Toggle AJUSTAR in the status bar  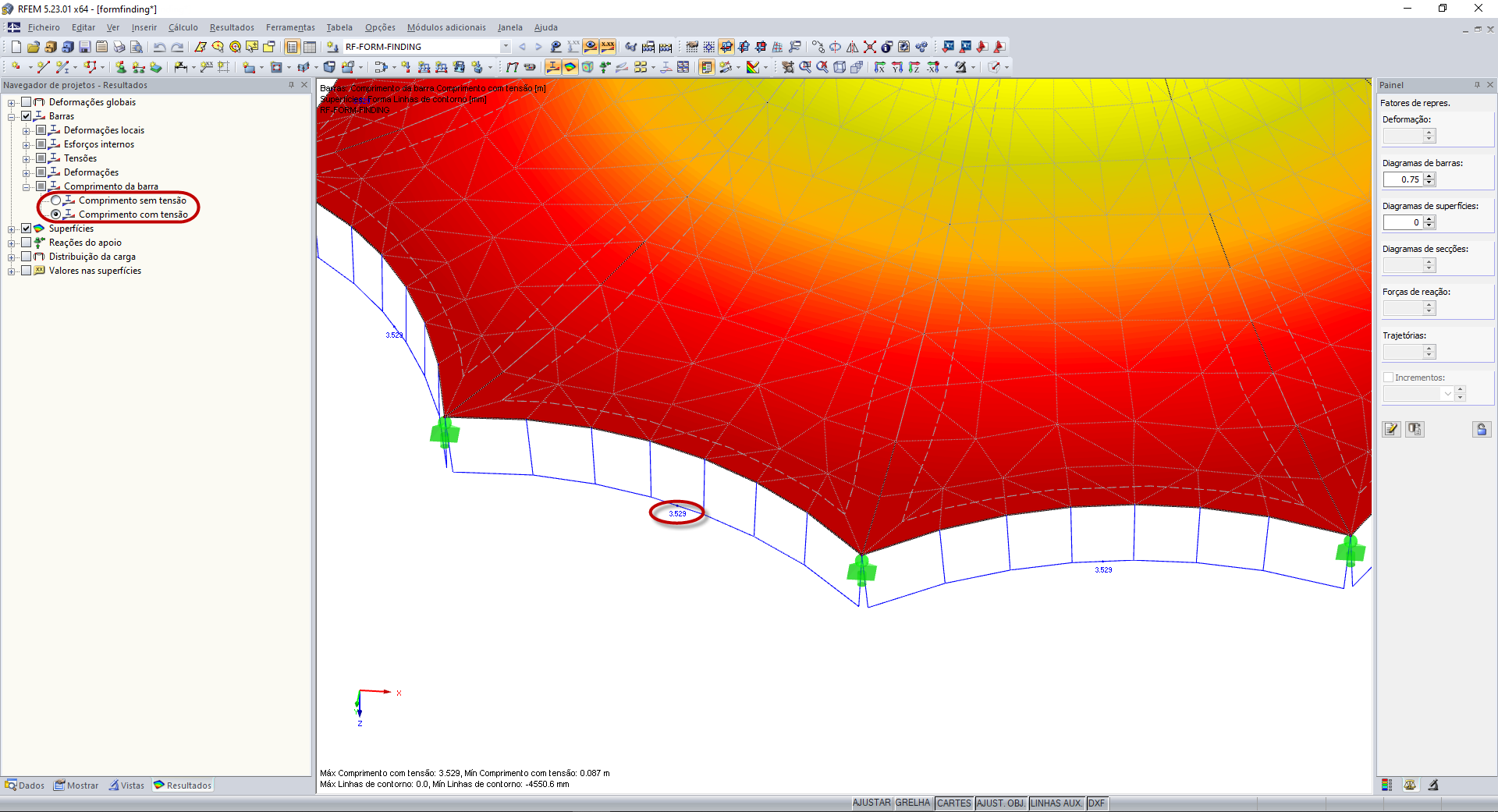(871, 803)
